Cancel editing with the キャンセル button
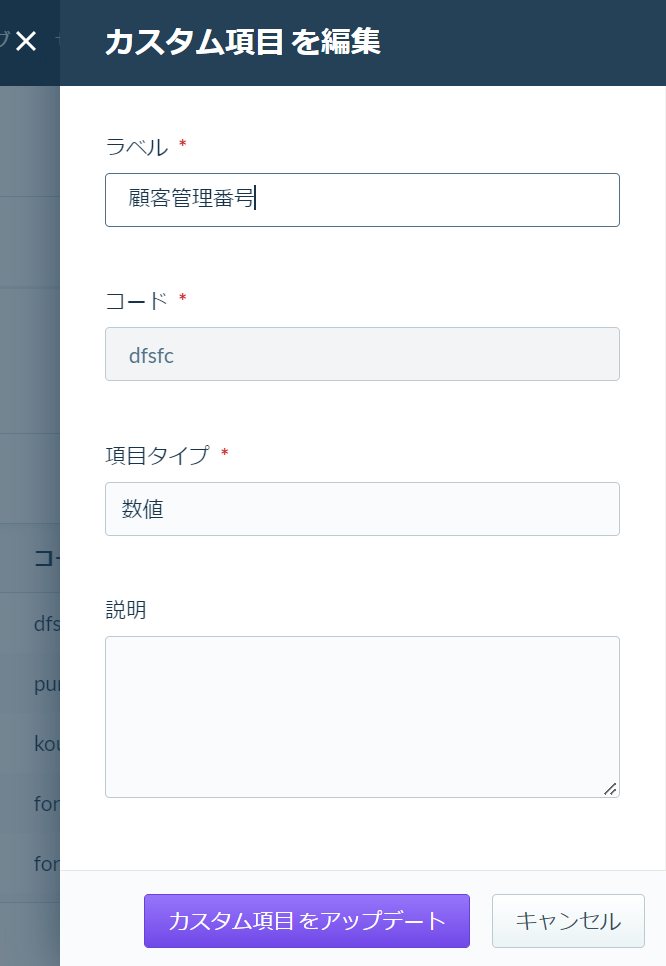This screenshot has height=966, width=666. pos(568,921)
